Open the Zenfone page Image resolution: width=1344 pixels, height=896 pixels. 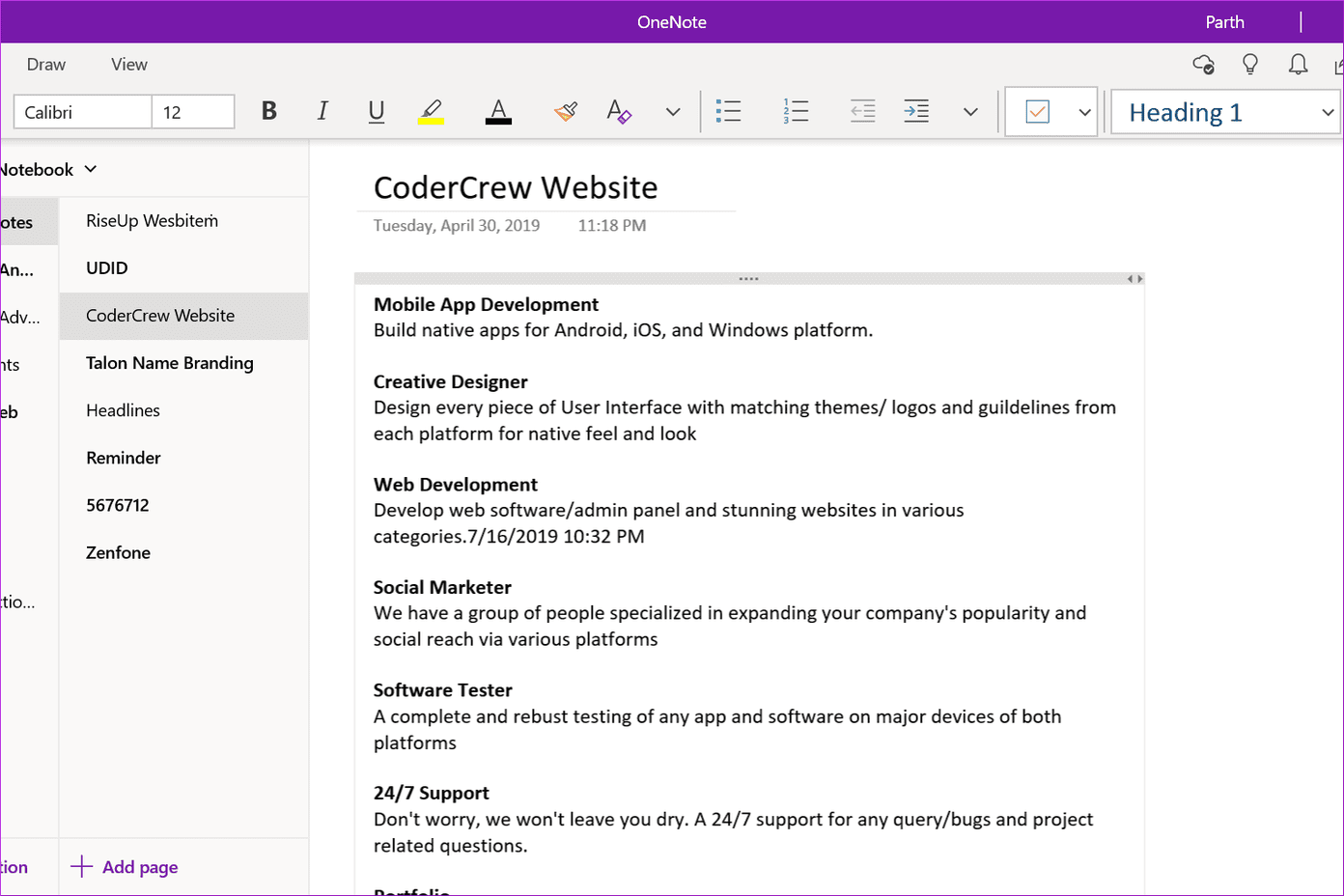(x=183, y=552)
